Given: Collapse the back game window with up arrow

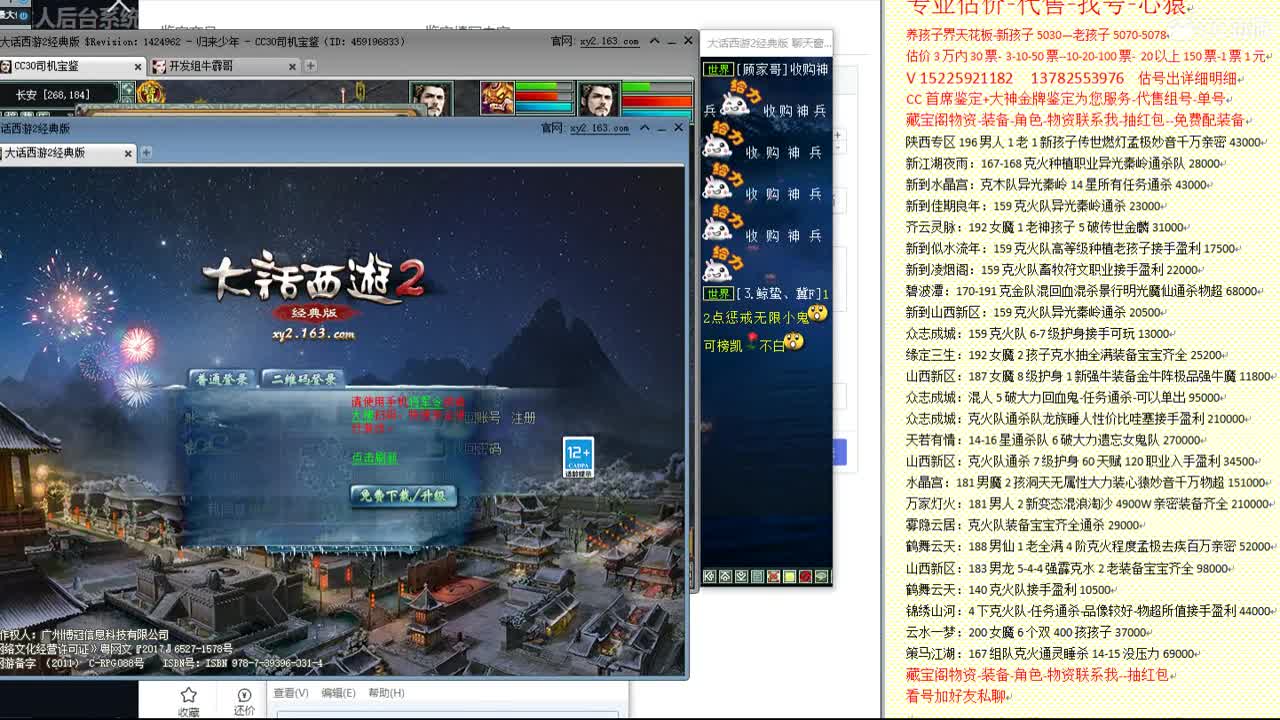Looking at the screenshot, I should [x=655, y=42].
